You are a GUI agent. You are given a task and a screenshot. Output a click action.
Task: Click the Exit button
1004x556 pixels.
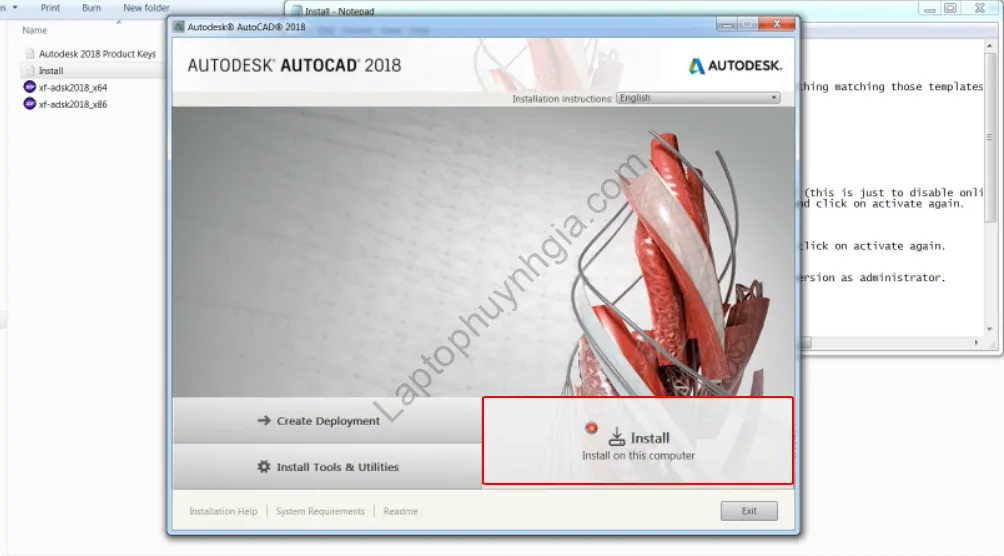pos(749,511)
